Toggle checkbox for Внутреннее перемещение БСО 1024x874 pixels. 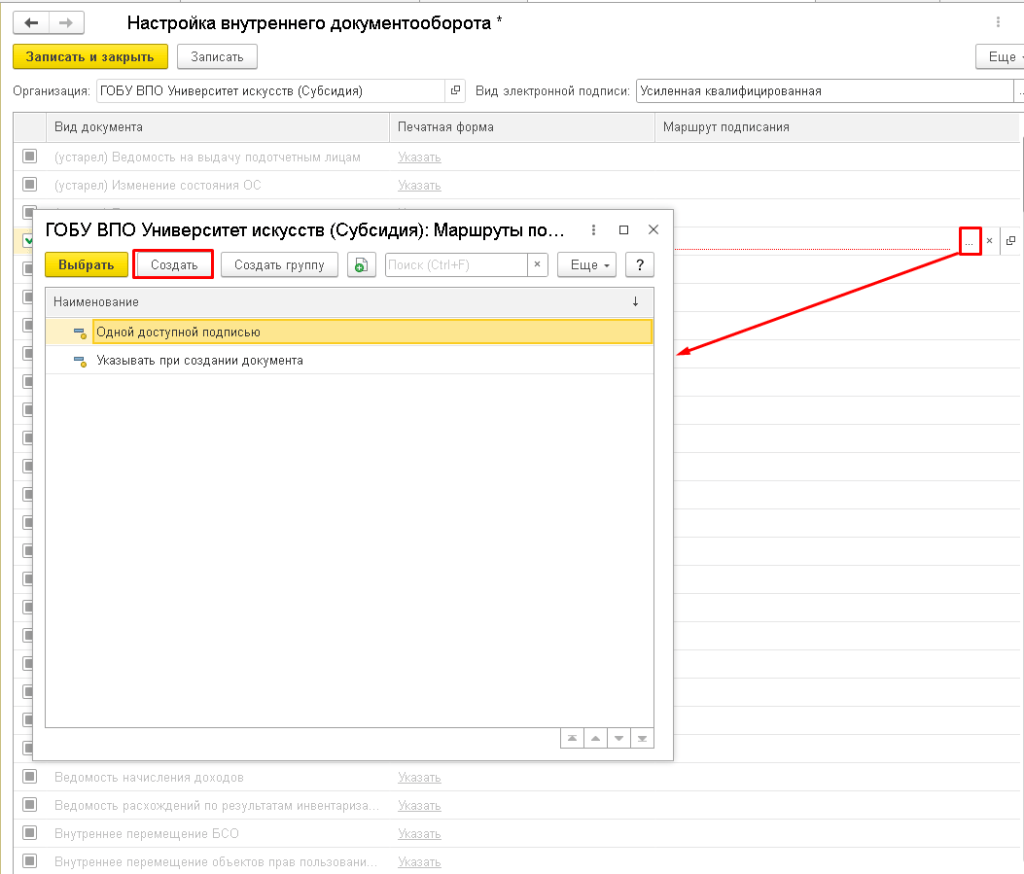click(29, 833)
